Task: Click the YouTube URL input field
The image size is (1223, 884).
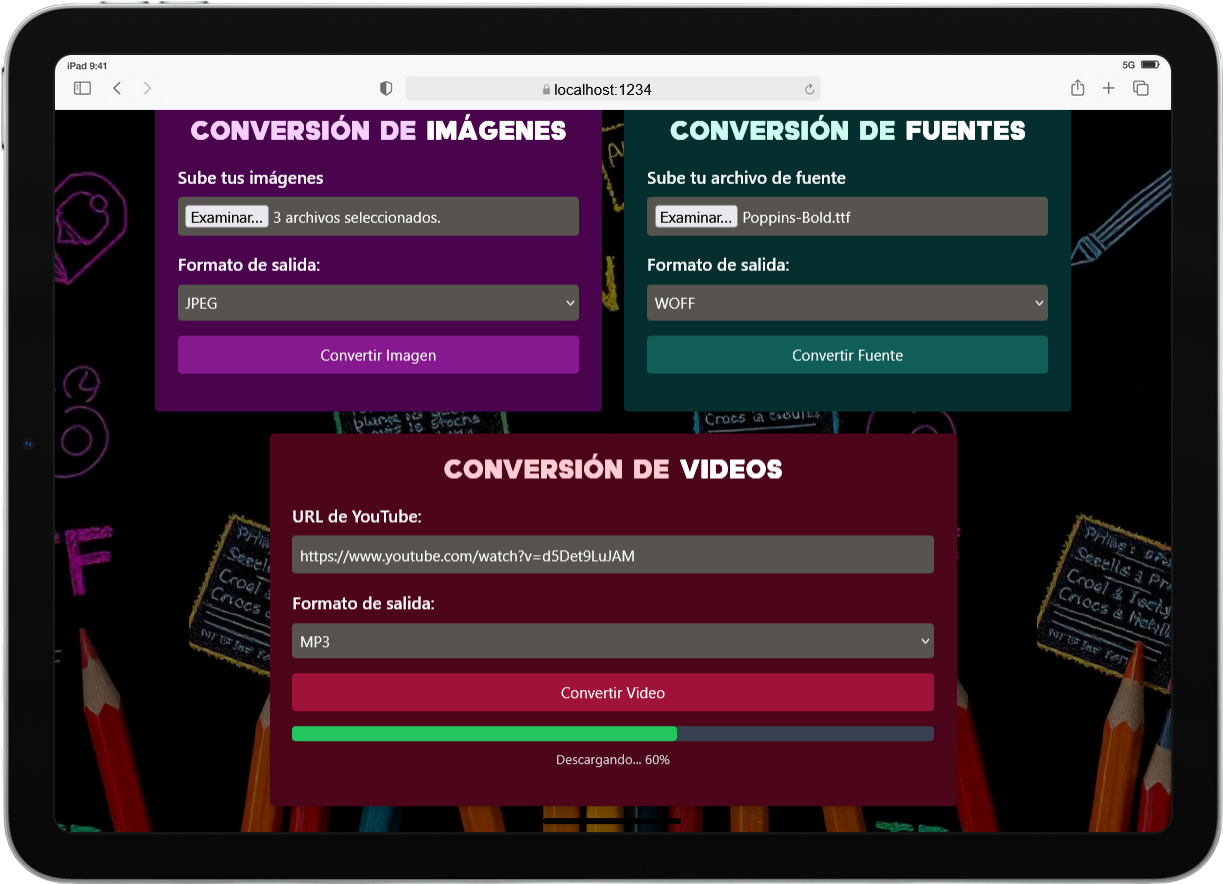Action: pyautogui.click(x=612, y=555)
